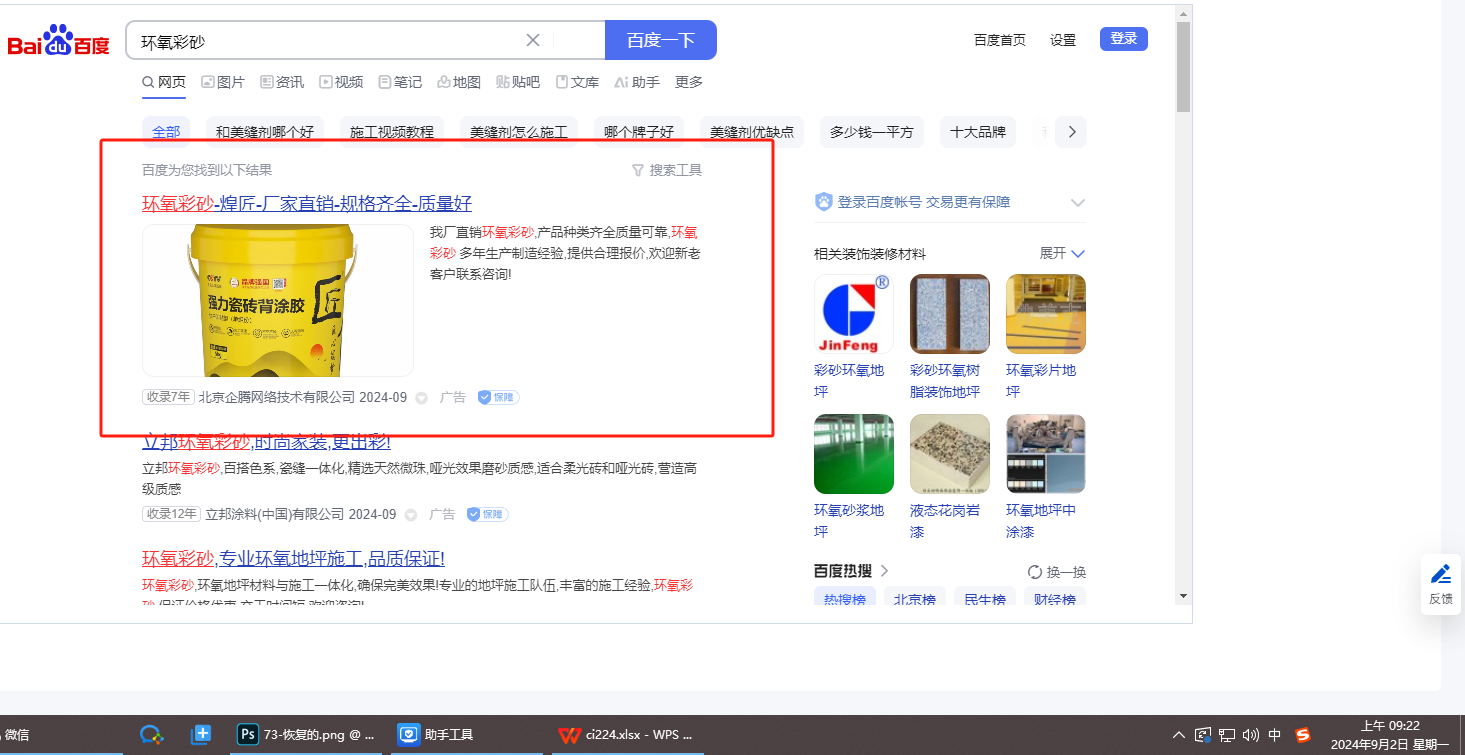Clear the search box with the X icon
The height and width of the screenshot is (755, 1465).
[x=533, y=40]
